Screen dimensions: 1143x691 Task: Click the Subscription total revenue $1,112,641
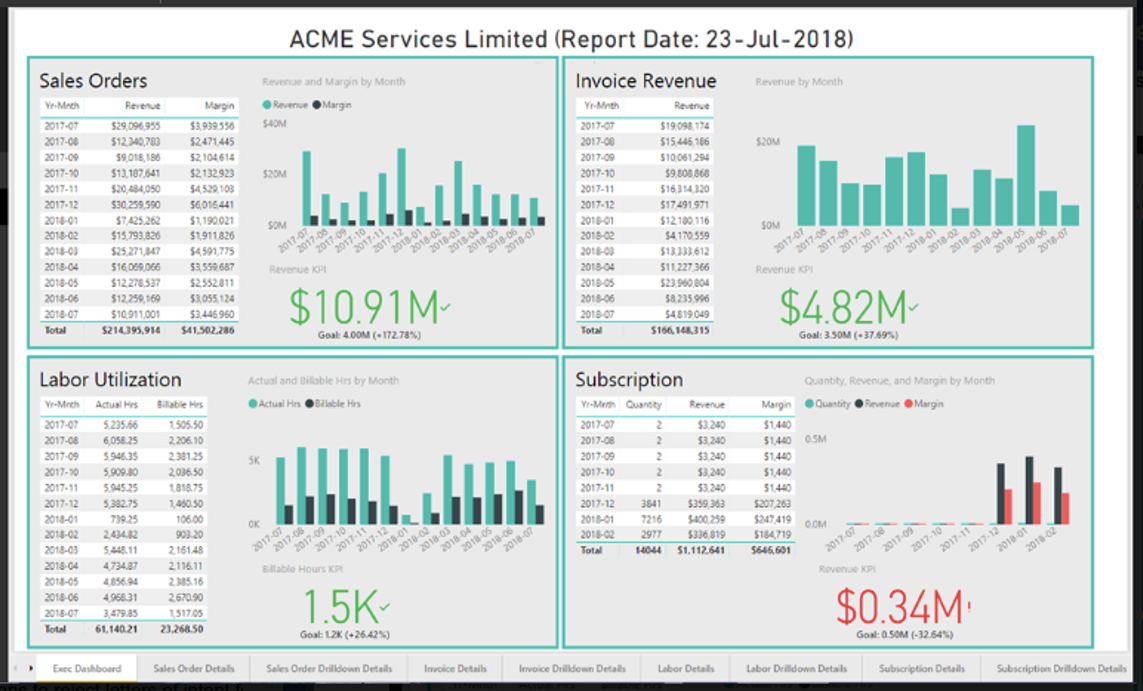pyautogui.click(x=701, y=550)
